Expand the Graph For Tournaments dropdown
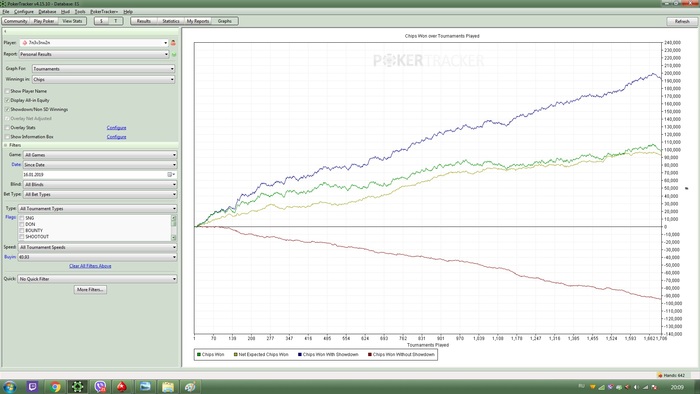700x394 pixels. 104,69
